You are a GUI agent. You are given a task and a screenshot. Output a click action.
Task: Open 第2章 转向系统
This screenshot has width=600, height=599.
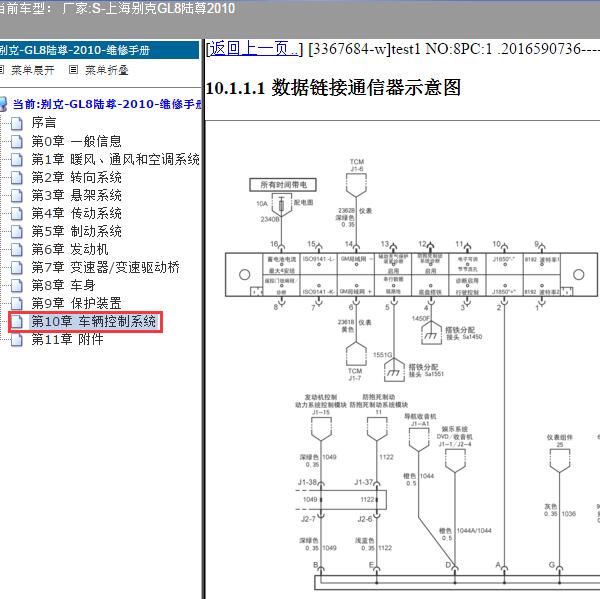point(77,177)
